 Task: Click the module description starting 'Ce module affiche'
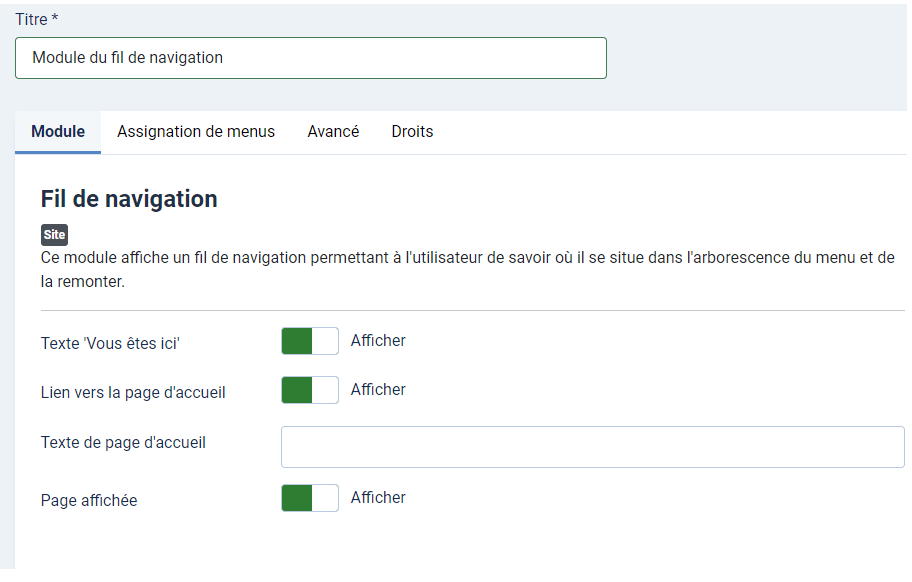[x=468, y=270]
